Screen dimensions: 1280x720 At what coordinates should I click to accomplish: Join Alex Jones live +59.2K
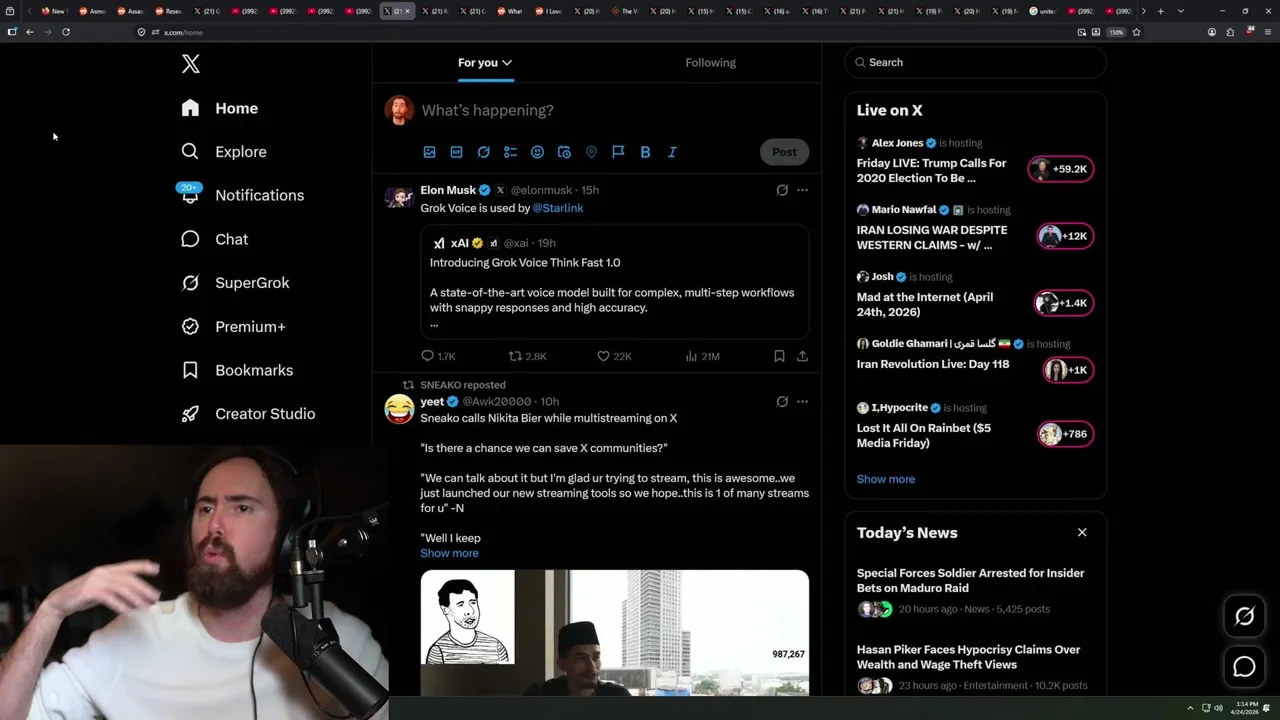pyautogui.click(x=1061, y=169)
